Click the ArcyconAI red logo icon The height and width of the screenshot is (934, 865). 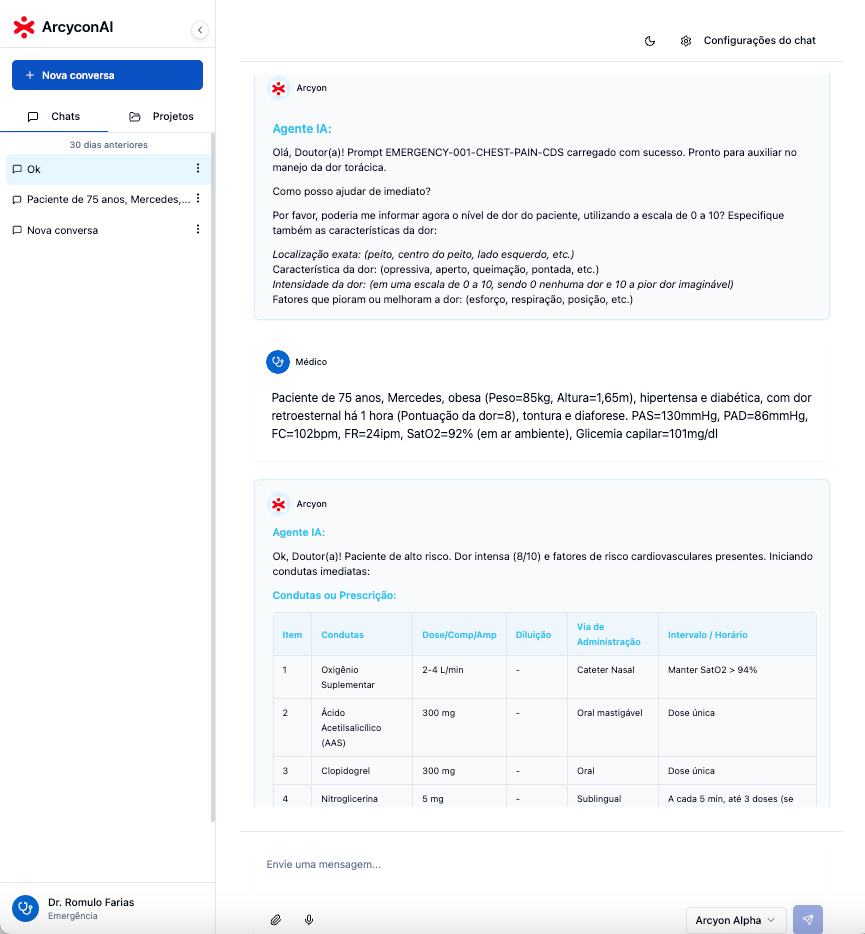pyautogui.click(x=24, y=27)
